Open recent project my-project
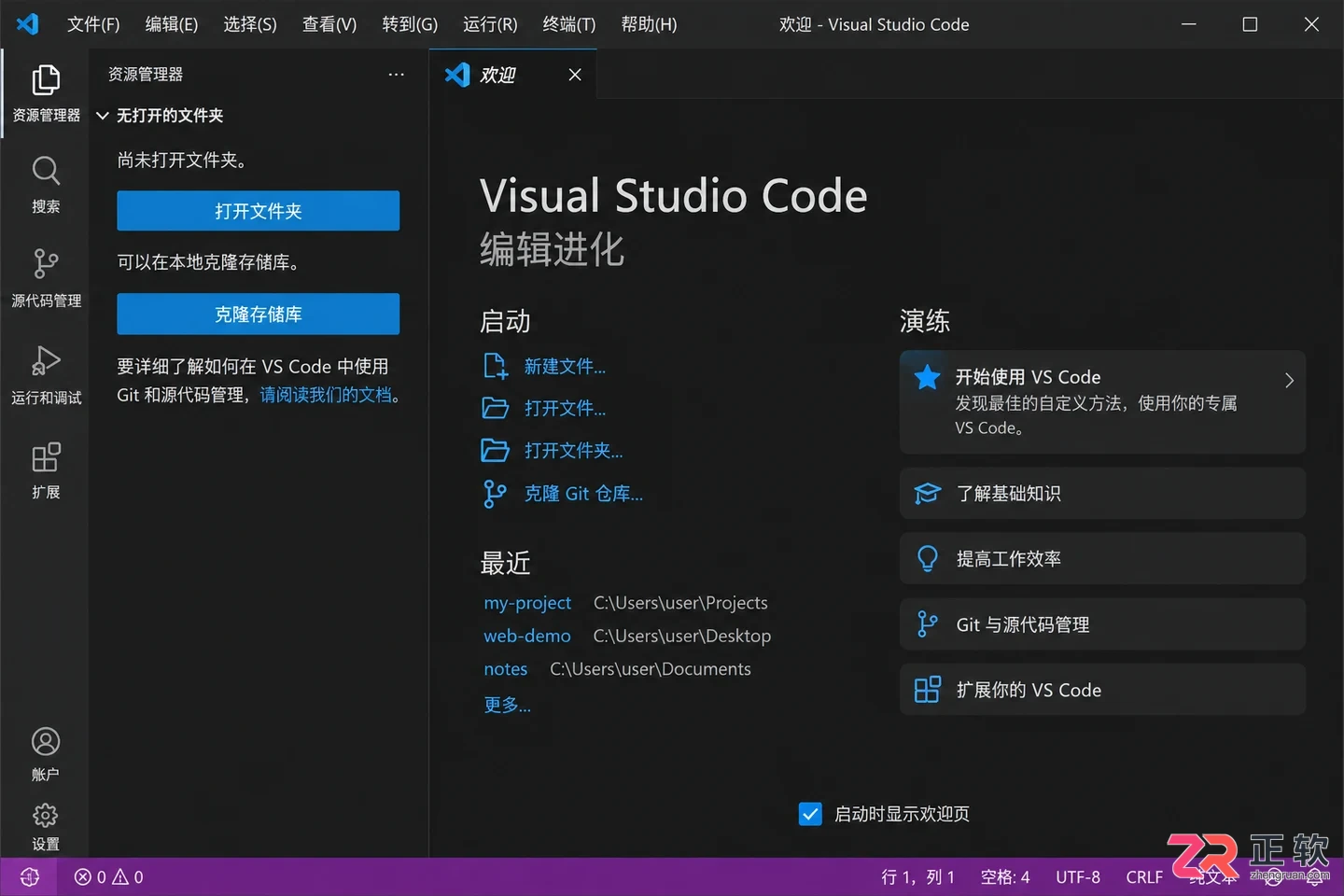 [527, 603]
